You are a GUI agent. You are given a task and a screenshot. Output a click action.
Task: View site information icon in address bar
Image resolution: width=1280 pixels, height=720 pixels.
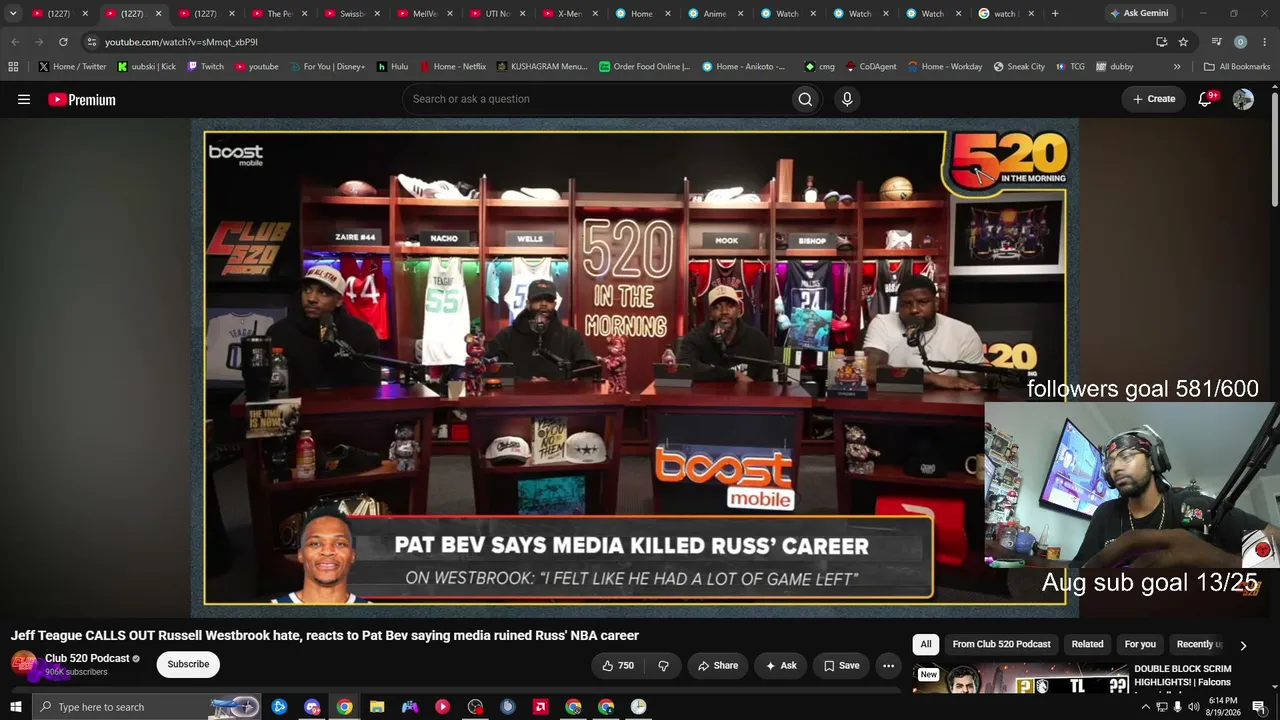tap(92, 42)
